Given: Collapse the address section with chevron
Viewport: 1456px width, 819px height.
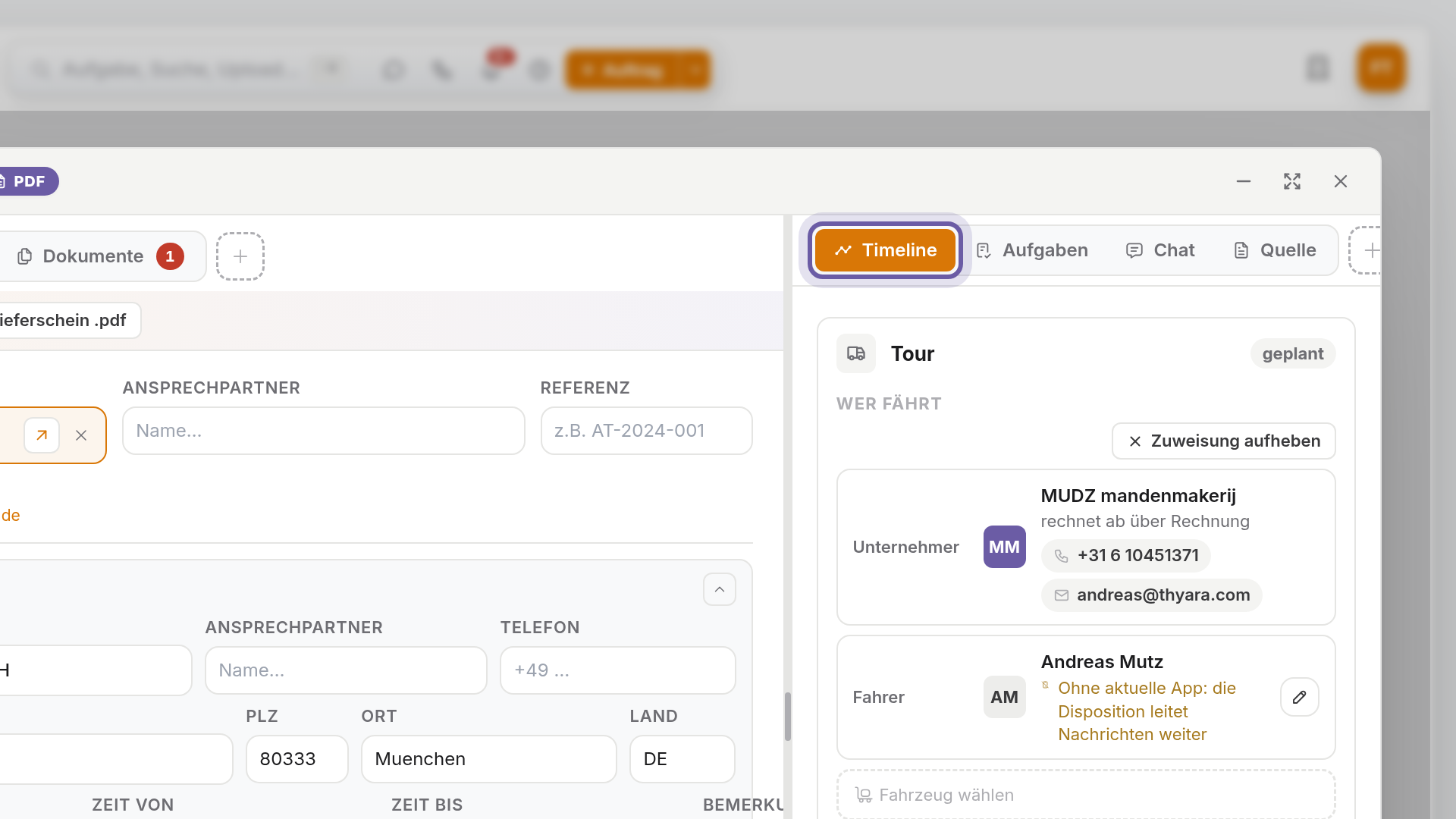Looking at the screenshot, I should [719, 589].
